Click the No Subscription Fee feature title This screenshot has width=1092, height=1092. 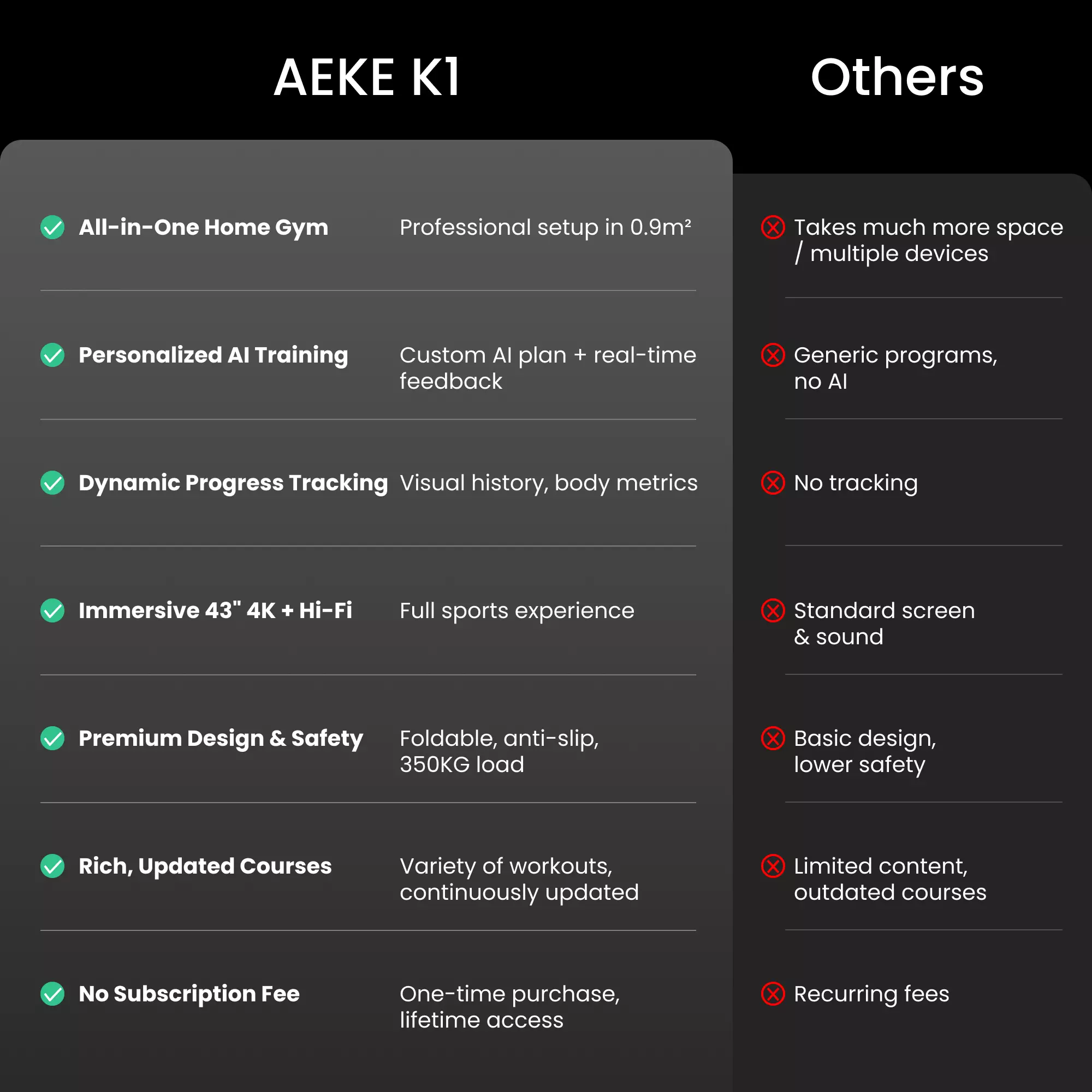coord(189,994)
